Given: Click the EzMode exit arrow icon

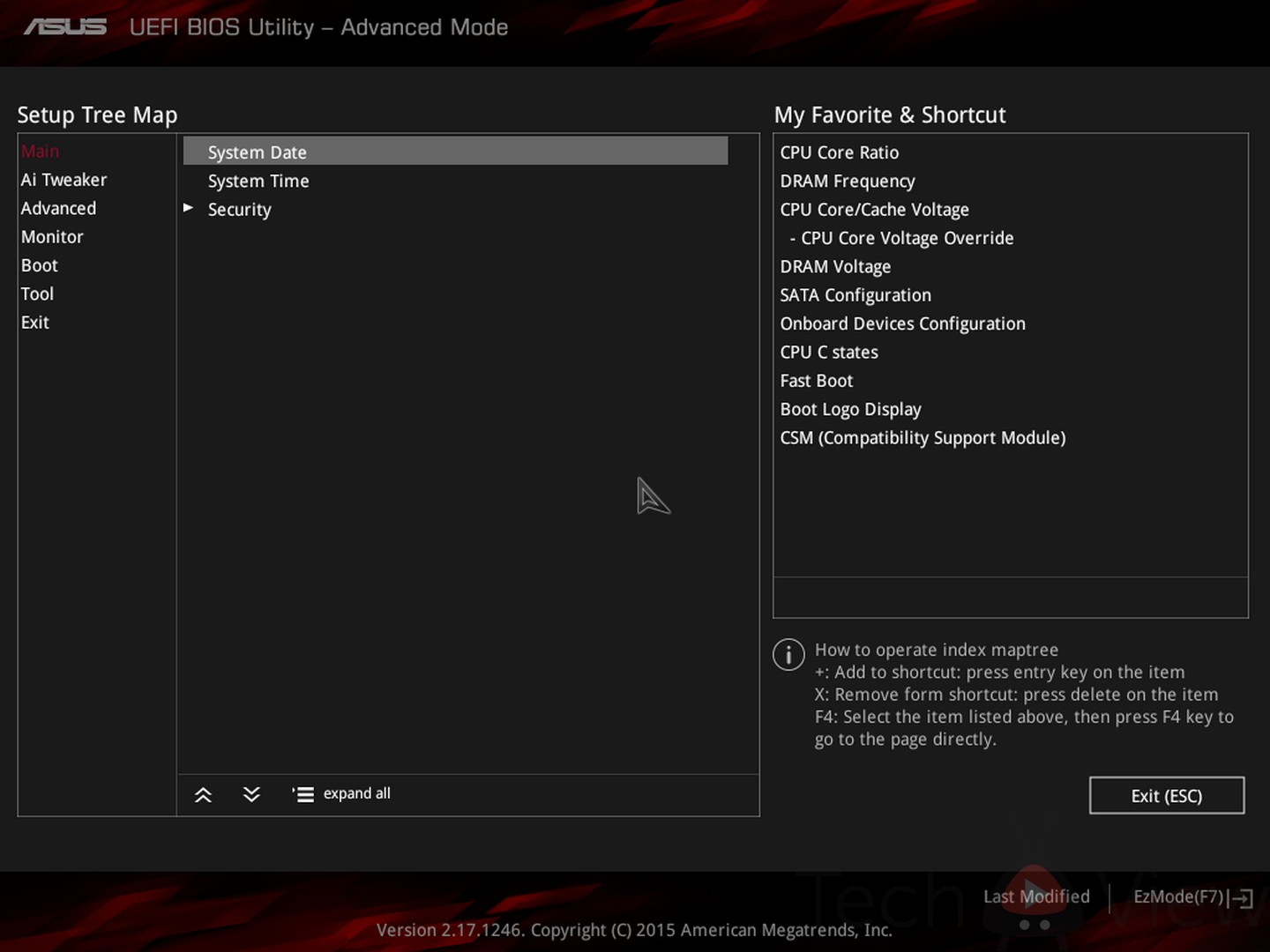Looking at the screenshot, I should tap(1242, 898).
